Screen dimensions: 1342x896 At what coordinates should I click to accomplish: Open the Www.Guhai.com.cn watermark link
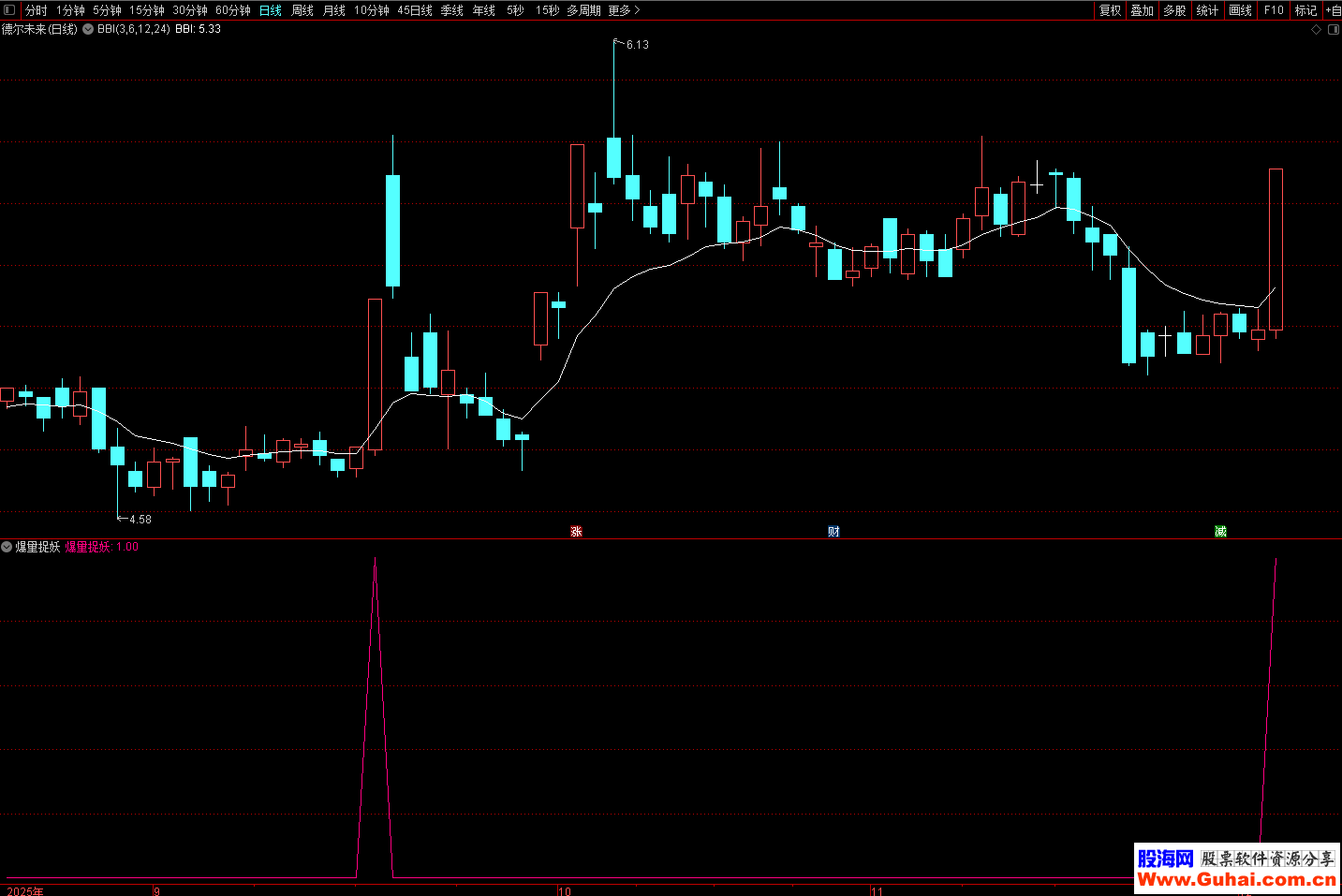[1236, 879]
